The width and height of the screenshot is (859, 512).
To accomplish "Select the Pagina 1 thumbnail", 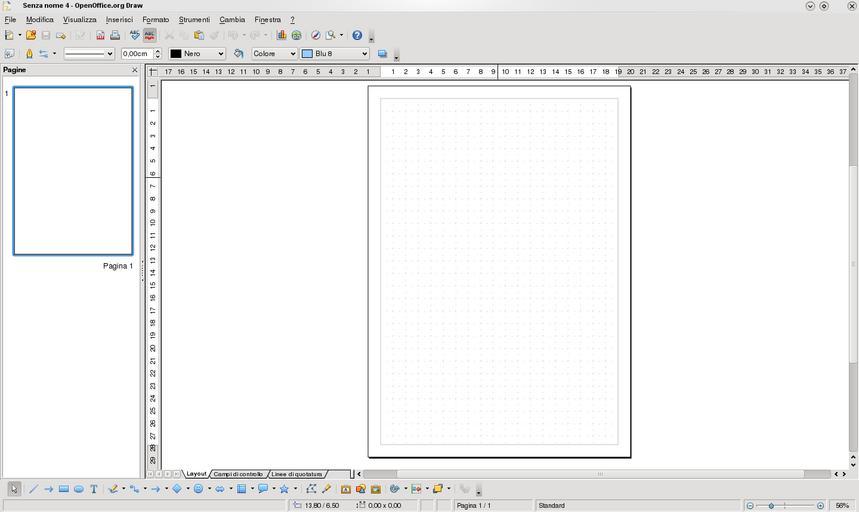I will click(73, 171).
